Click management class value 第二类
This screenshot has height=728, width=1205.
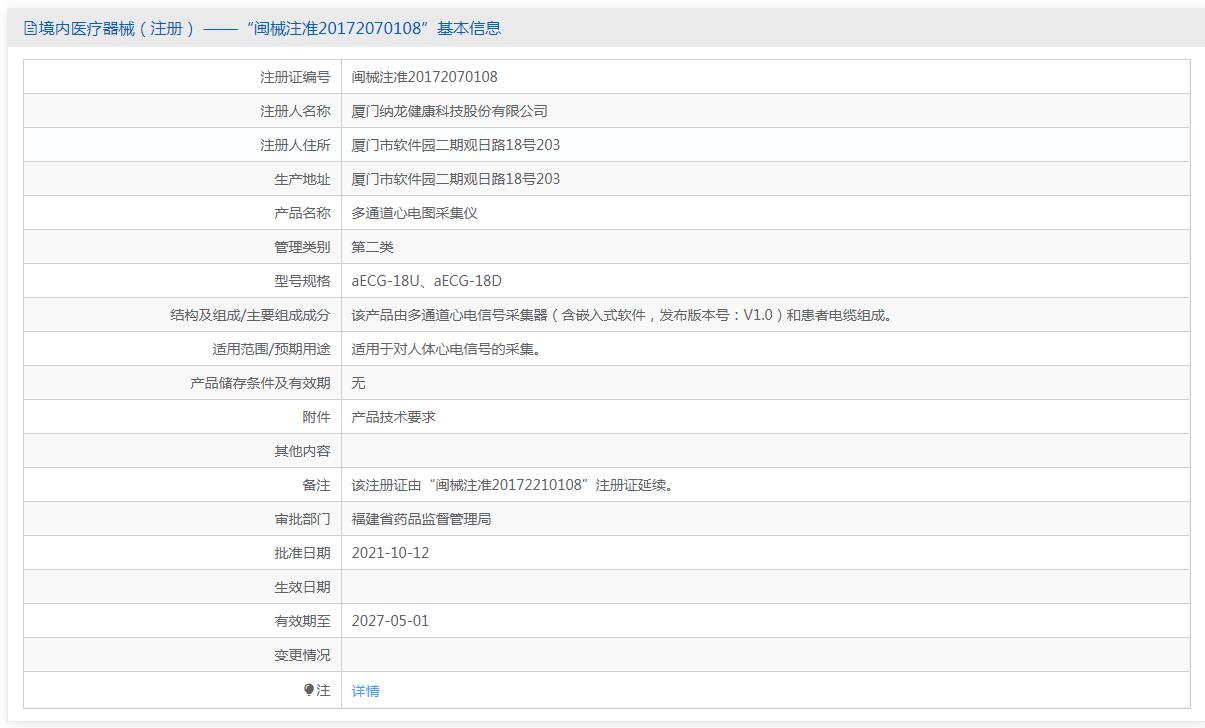pyautogui.click(x=373, y=247)
